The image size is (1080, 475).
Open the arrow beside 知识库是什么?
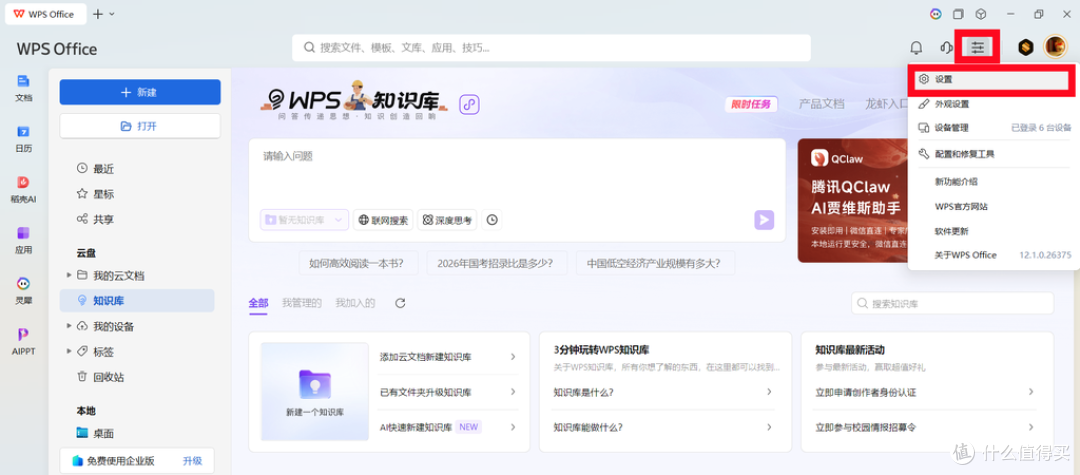769,392
